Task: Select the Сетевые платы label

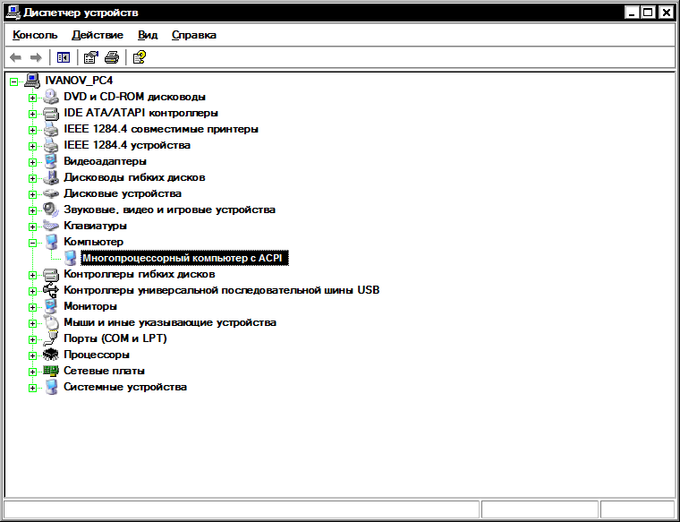Action: 104,371
